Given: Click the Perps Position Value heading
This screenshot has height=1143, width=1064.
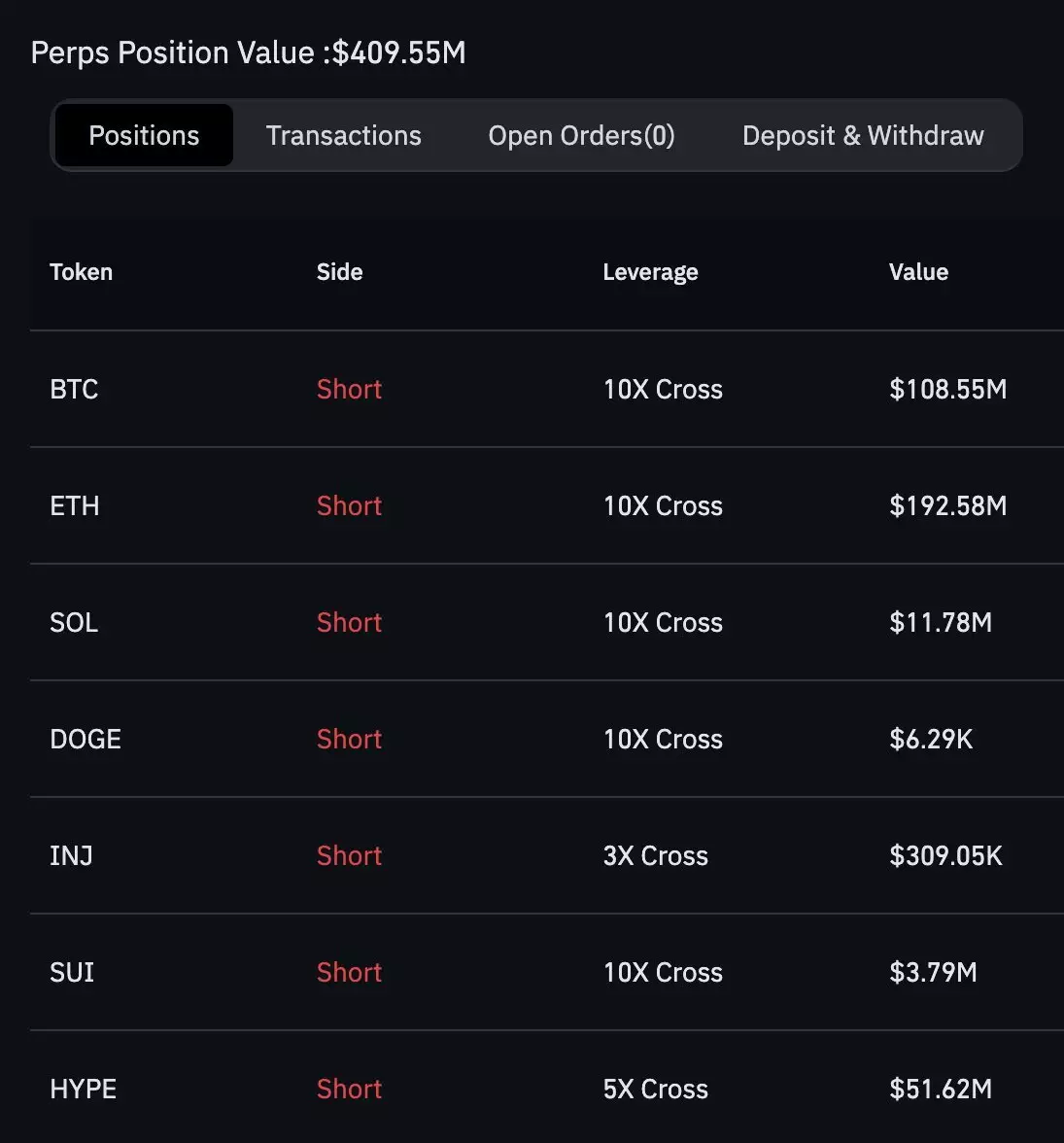Looking at the screenshot, I should click(x=248, y=52).
